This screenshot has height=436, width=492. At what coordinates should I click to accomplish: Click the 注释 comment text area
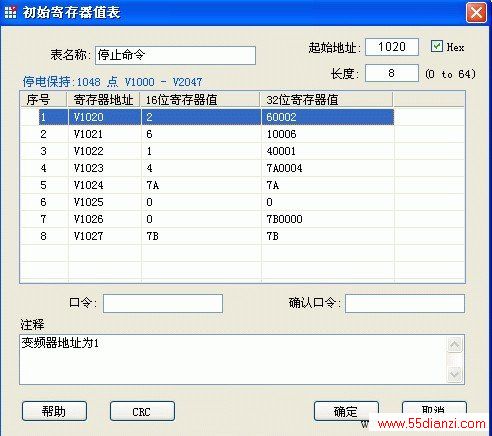coord(233,360)
